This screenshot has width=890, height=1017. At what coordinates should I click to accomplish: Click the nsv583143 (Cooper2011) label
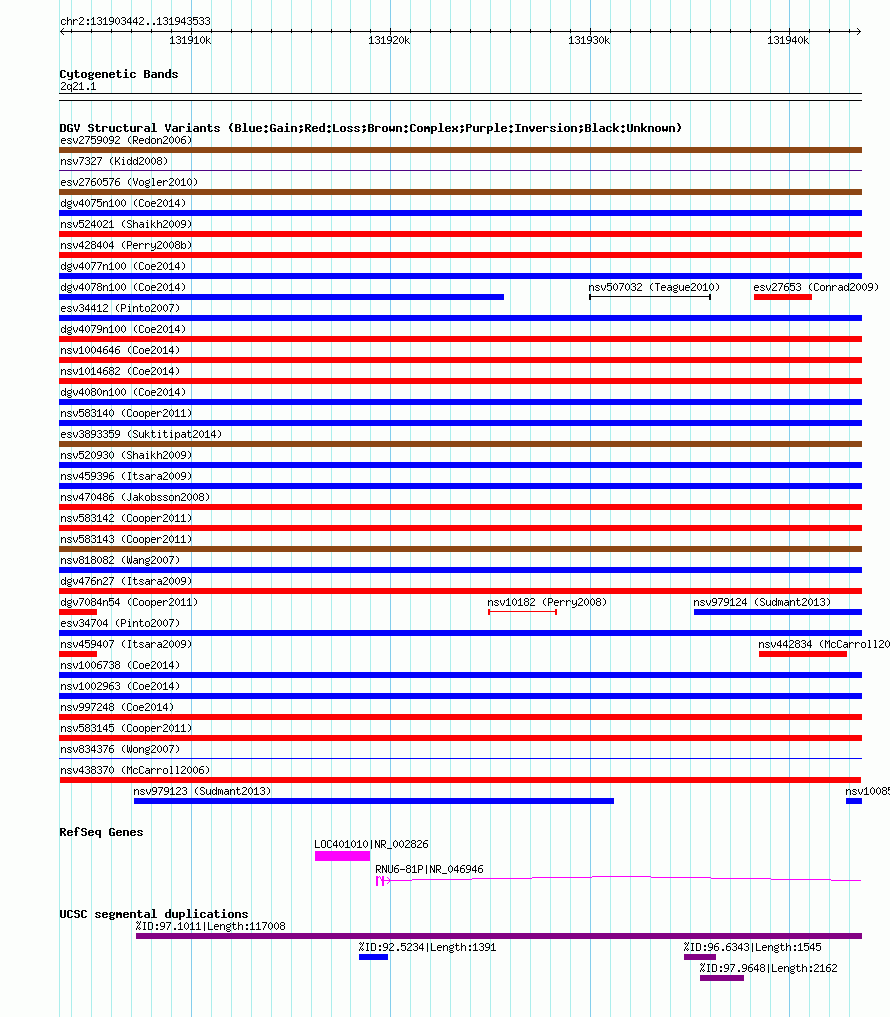(126, 539)
